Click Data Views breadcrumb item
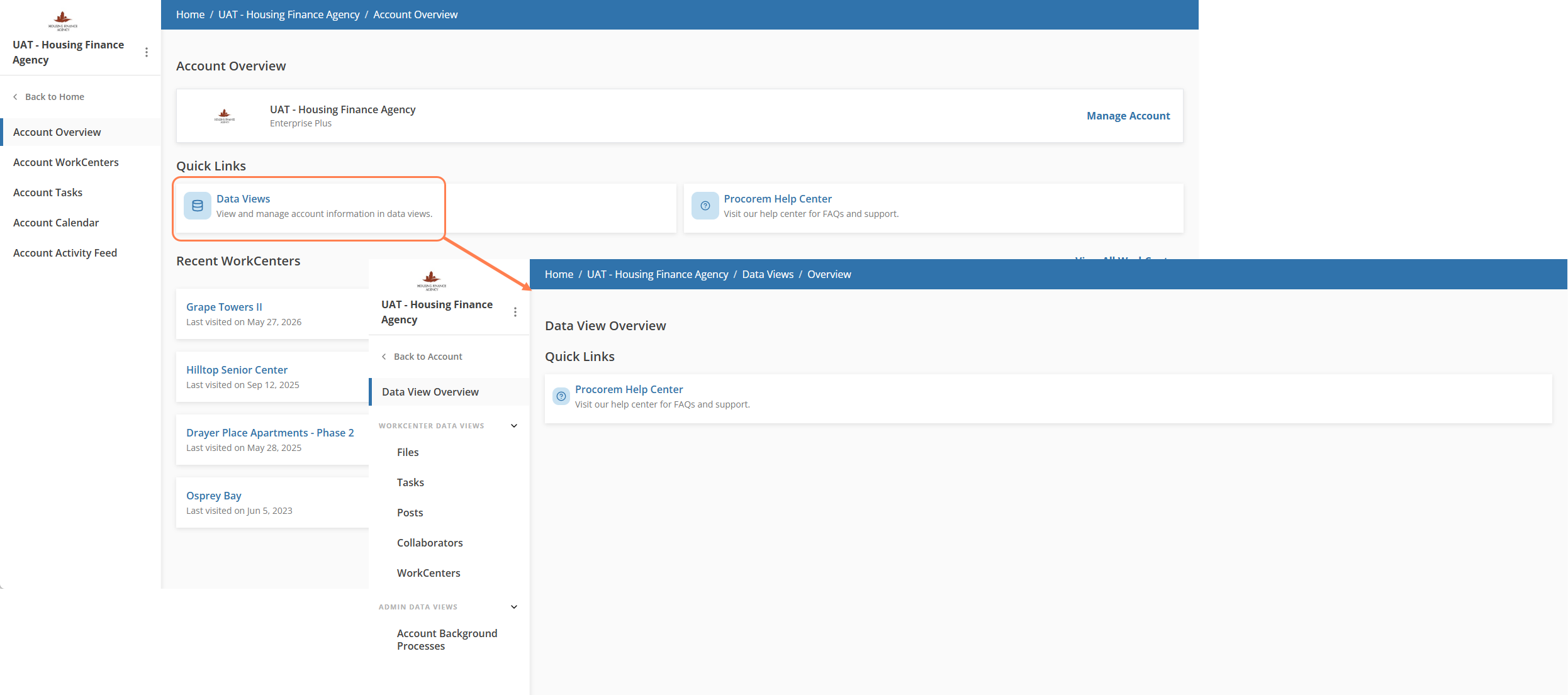Screen dimensions: 1568x695 (x=768, y=274)
